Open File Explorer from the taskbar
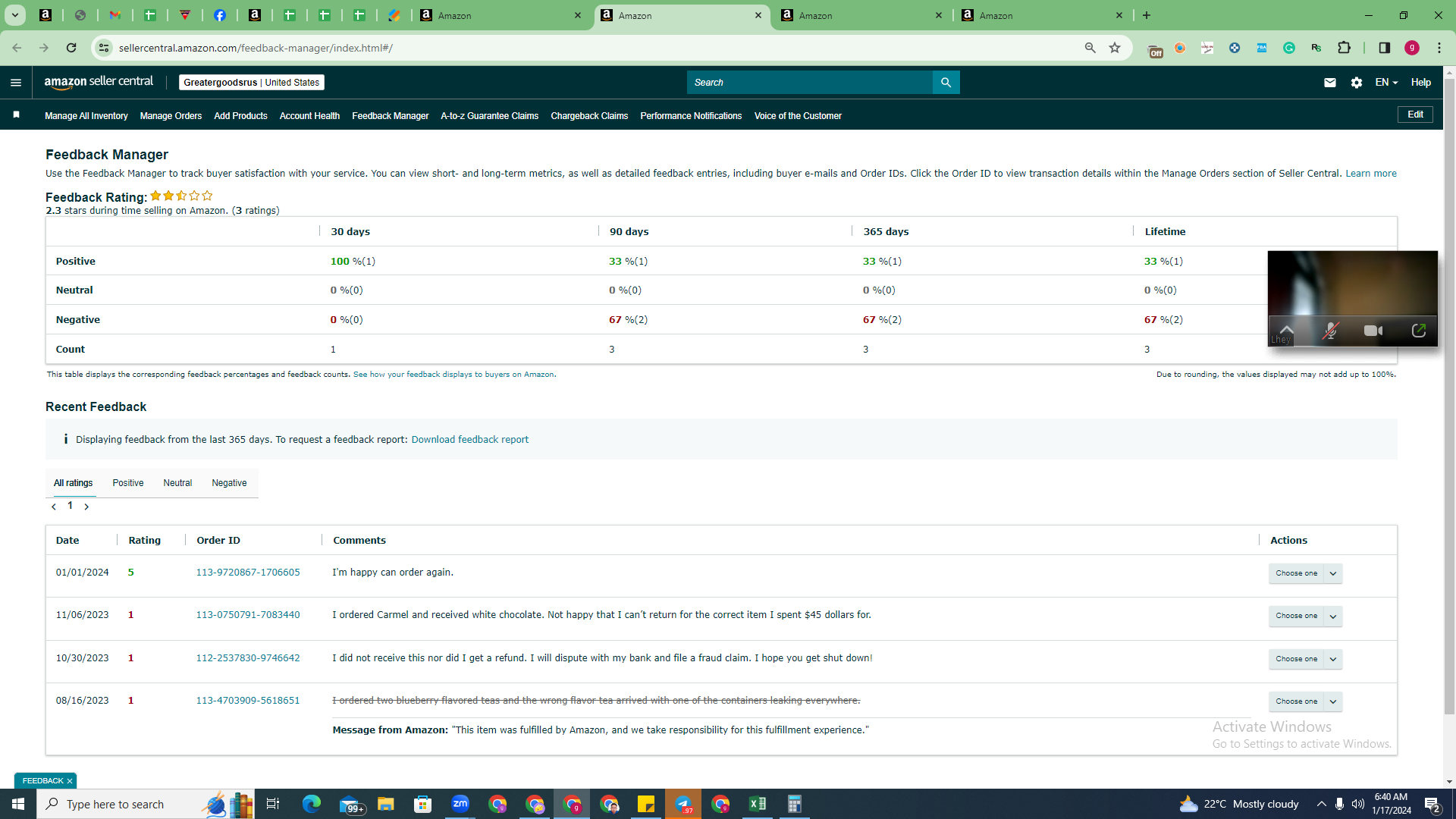The width and height of the screenshot is (1456, 819). point(386,804)
